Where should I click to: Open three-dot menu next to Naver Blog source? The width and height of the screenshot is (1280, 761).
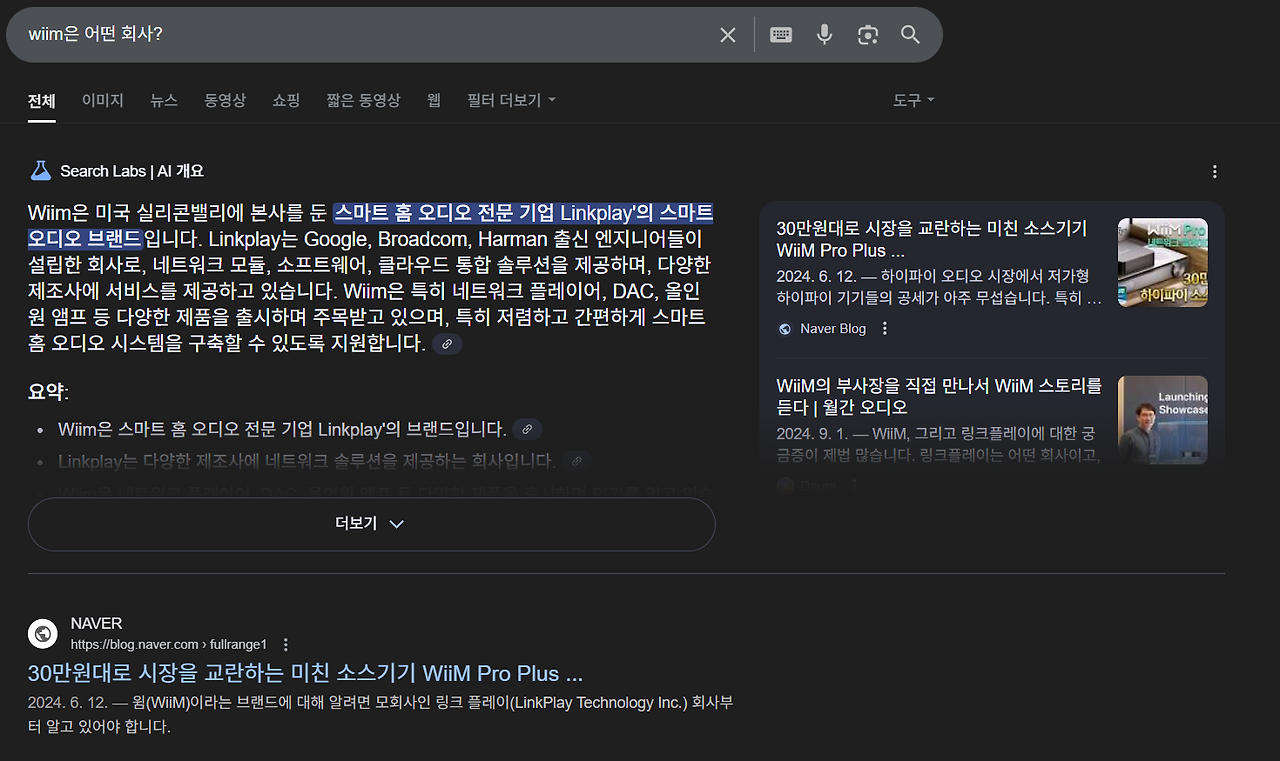884,328
